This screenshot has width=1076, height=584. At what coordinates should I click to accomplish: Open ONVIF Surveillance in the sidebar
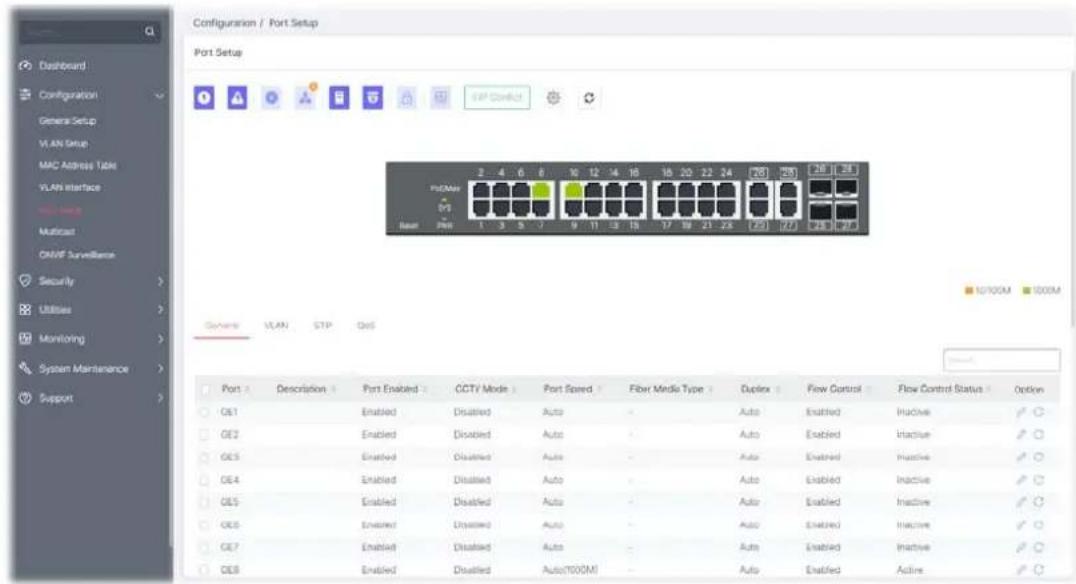pyautogui.click(x=77, y=255)
